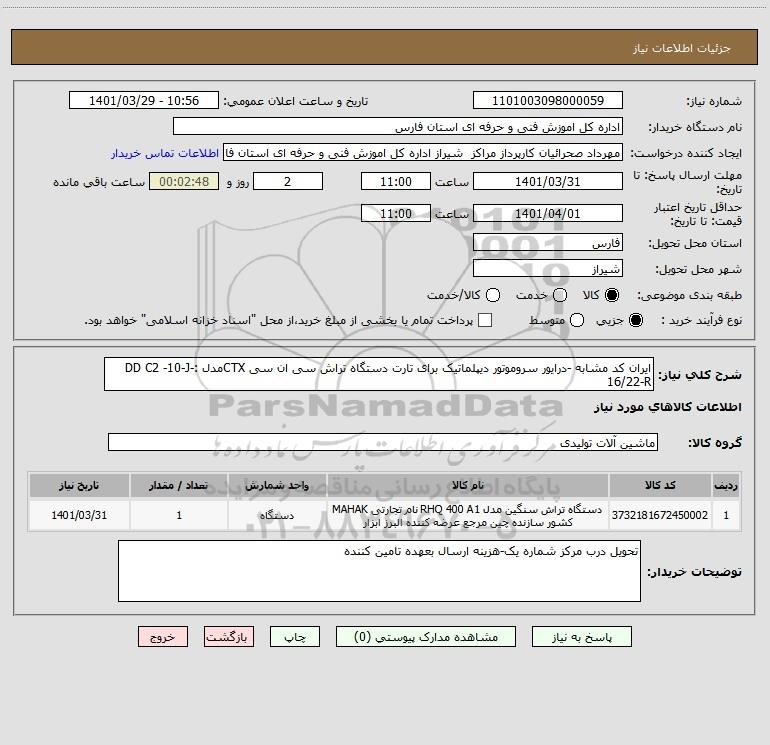
Task: Select the کالا/خدمت radio button
Action: click(x=493, y=295)
